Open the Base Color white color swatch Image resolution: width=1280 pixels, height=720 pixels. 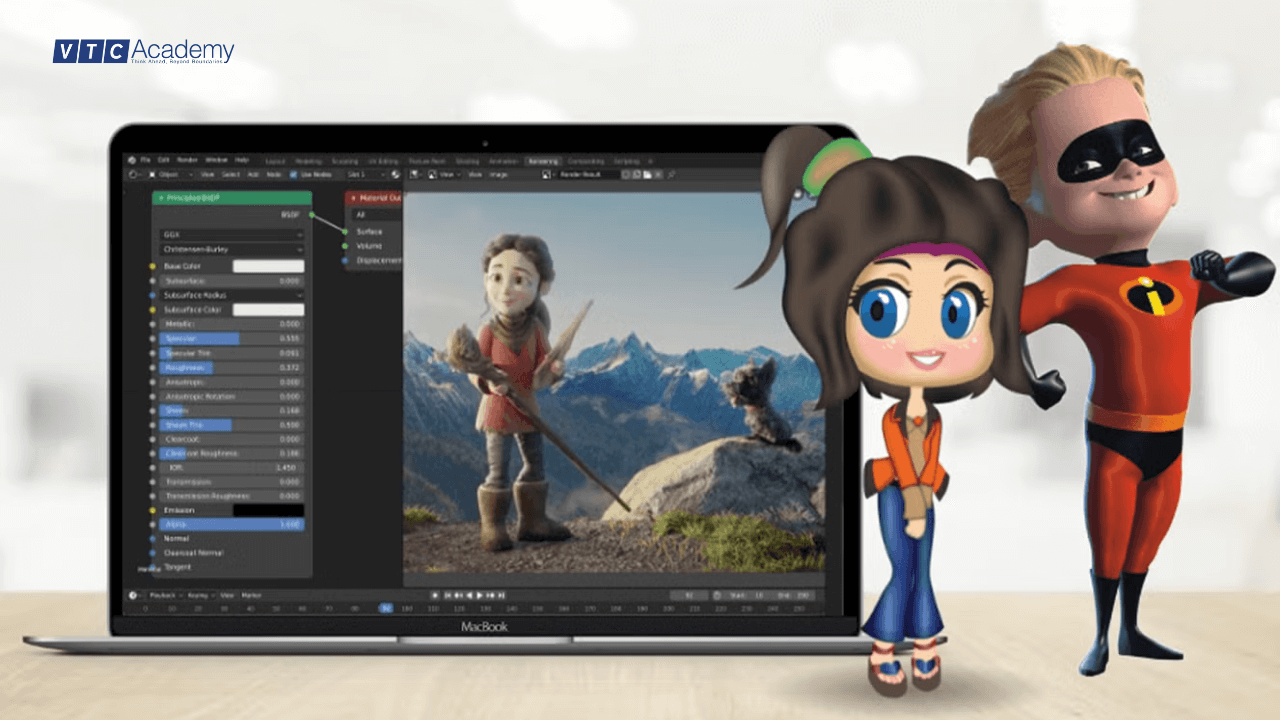[x=270, y=266]
